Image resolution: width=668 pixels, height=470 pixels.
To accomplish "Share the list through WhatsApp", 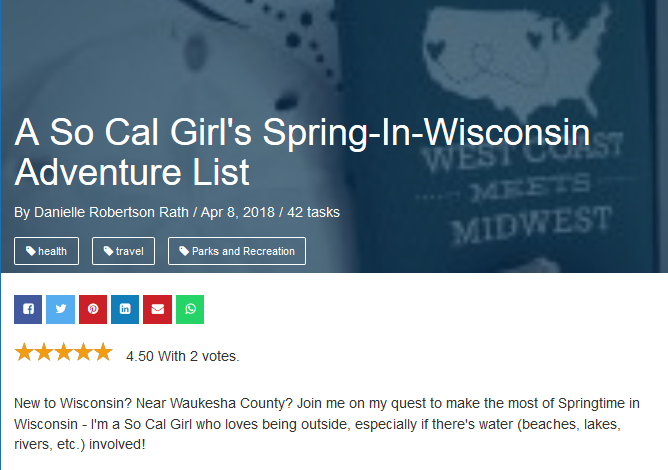I will point(190,309).
